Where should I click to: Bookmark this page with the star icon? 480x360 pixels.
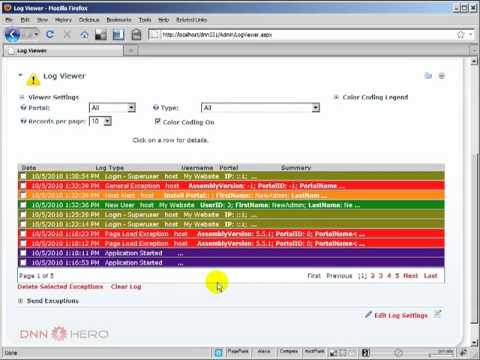[461, 35]
